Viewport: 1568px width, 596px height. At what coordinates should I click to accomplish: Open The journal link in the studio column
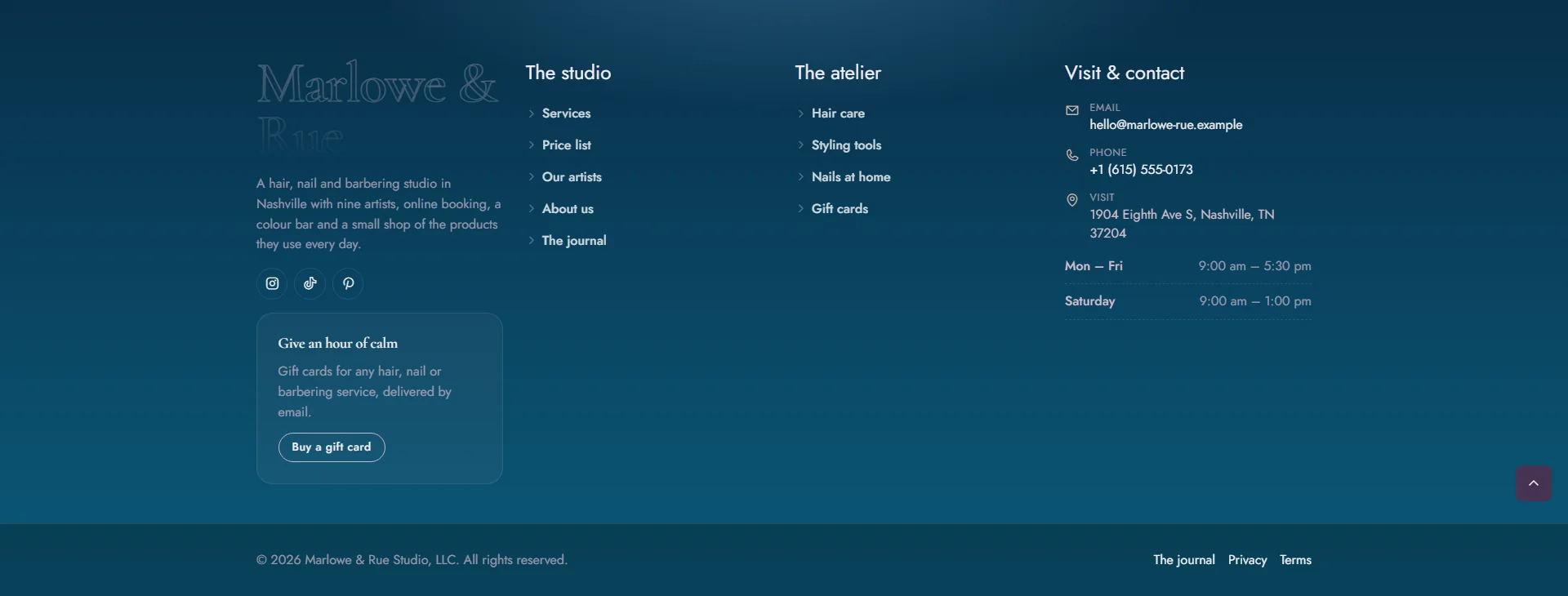[x=574, y=241]
